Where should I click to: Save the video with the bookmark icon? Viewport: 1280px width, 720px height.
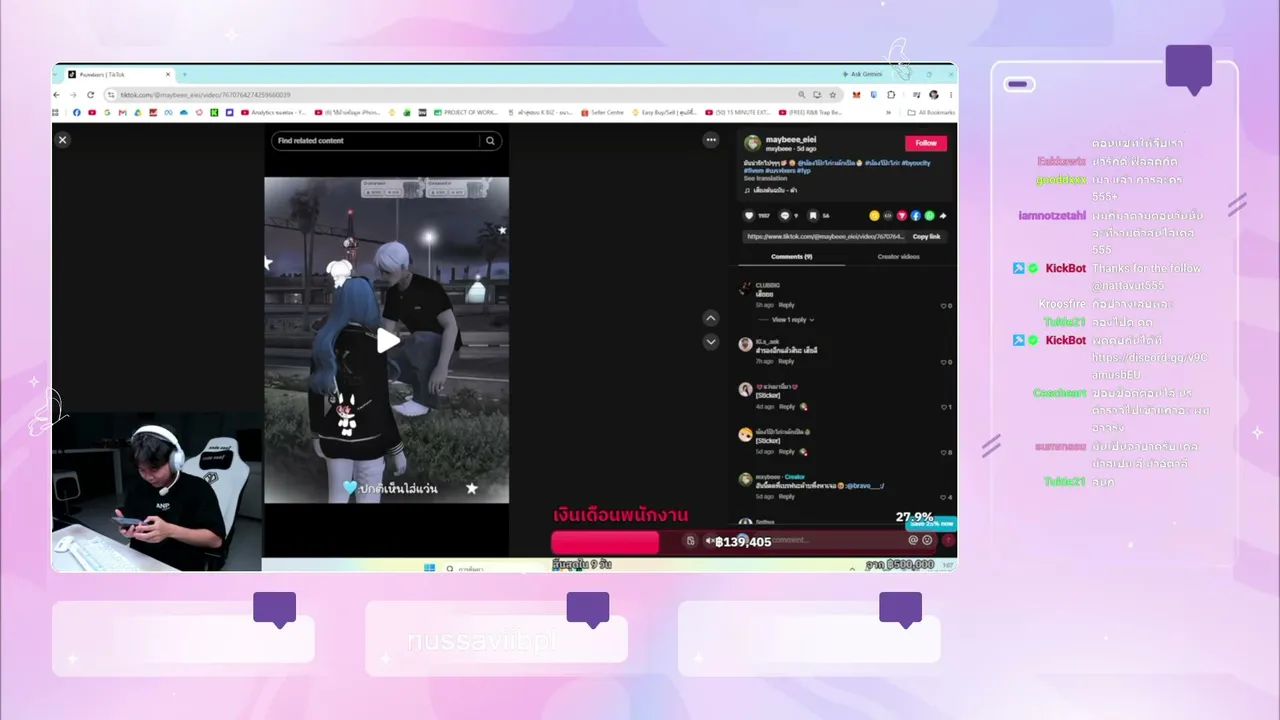813,215
